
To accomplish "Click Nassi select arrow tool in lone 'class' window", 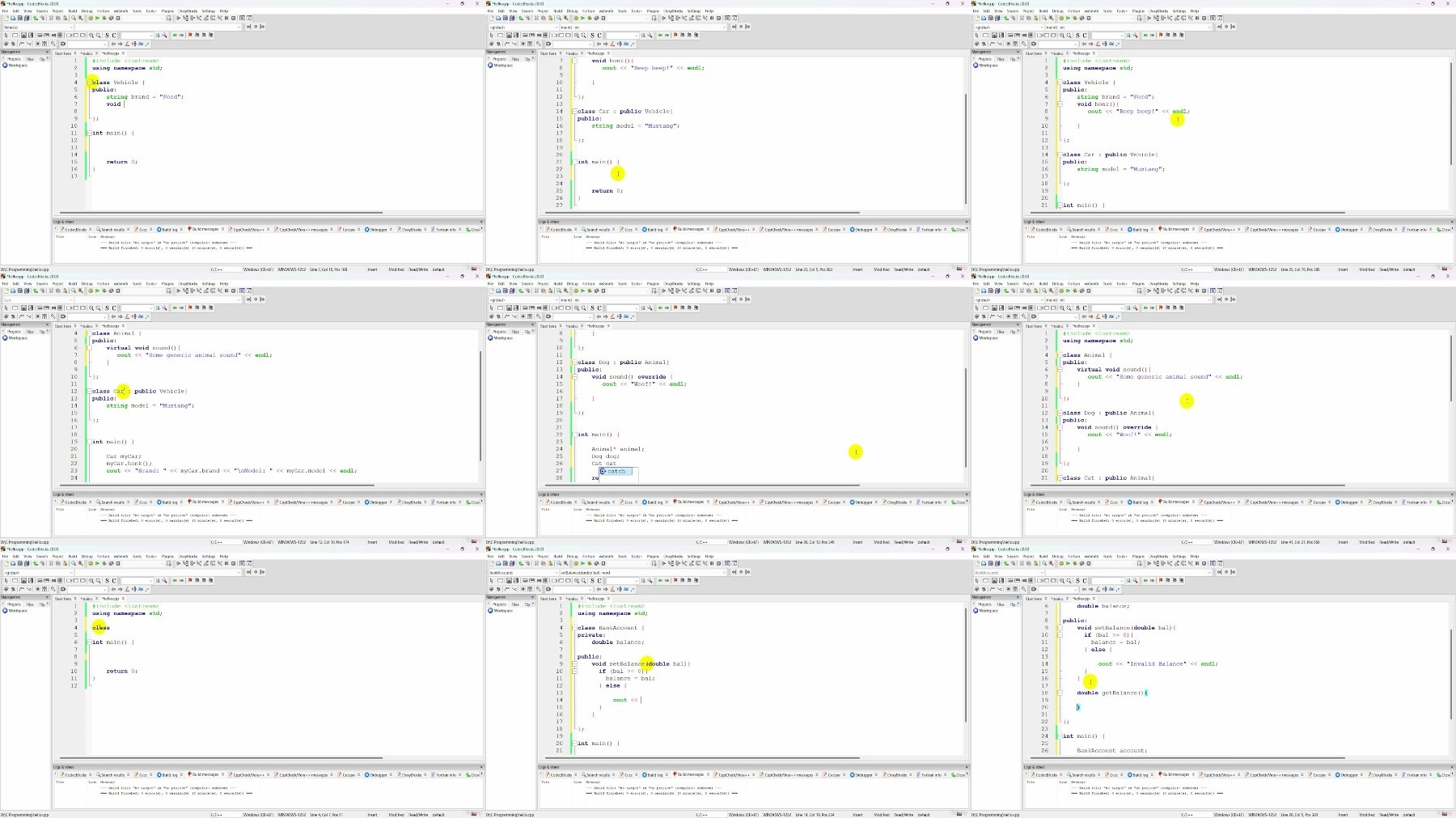I will (x=6, y=580).
